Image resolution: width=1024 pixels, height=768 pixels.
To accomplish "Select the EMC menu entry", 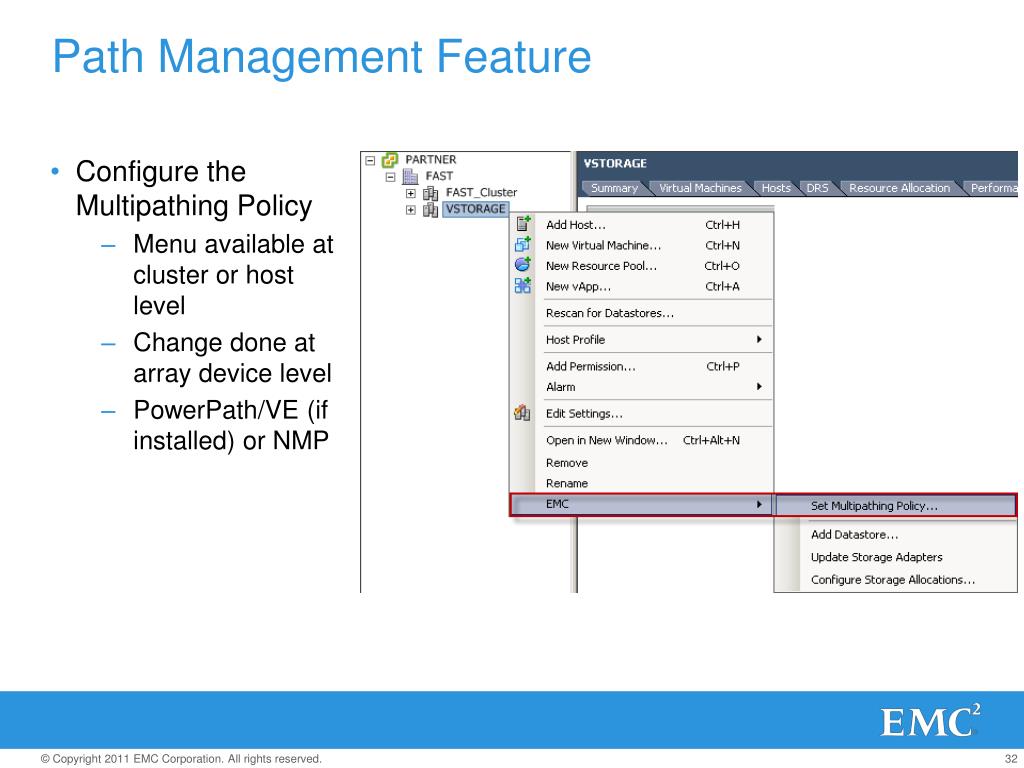I will click(x=641, y=504).
